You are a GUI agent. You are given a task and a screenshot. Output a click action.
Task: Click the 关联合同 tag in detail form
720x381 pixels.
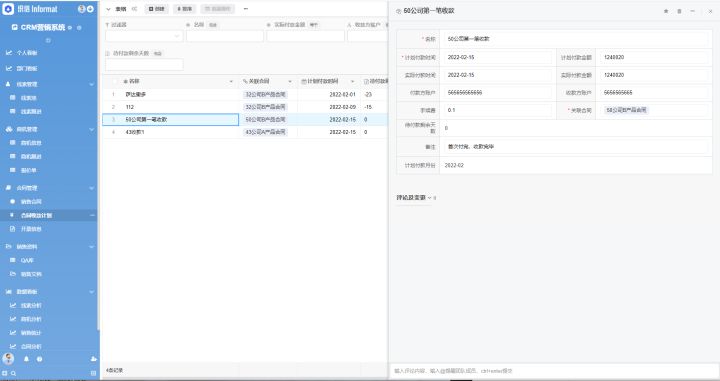pyautogui.click(x=626, y=110)
